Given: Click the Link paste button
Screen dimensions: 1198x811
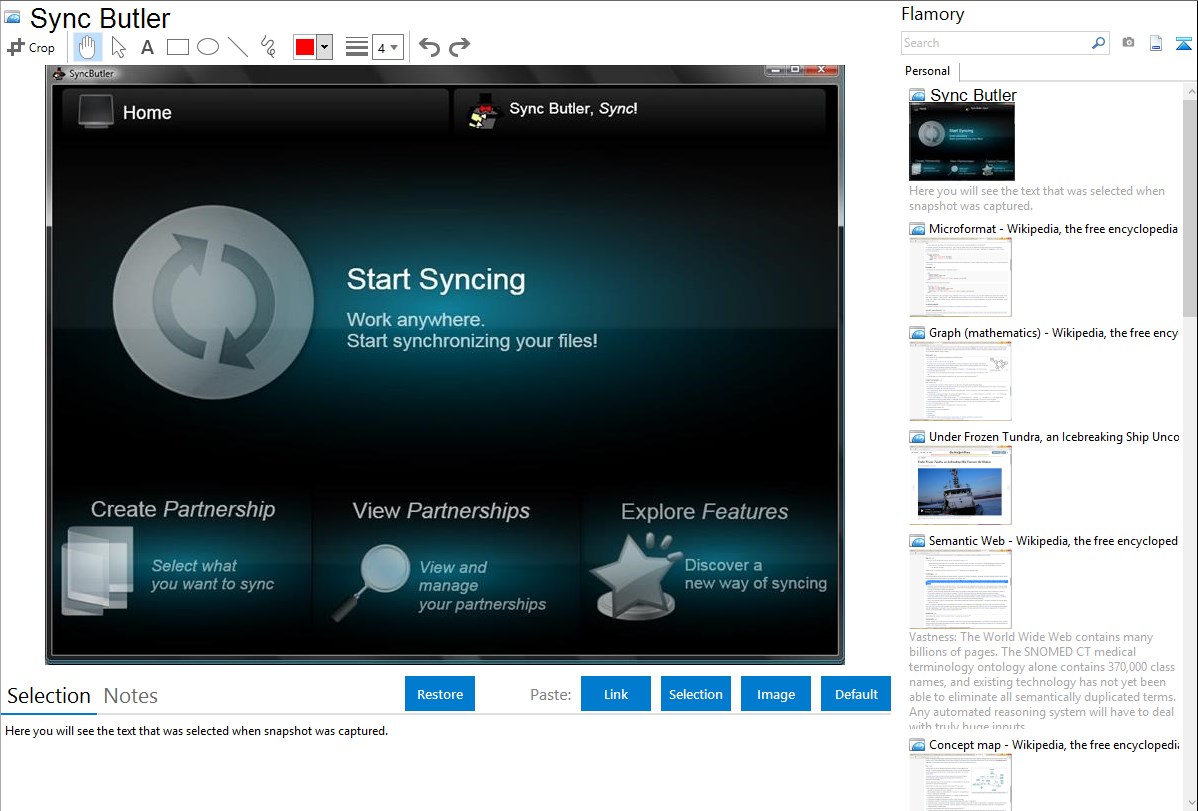Looking at the screenshot, I should [616, 694].
